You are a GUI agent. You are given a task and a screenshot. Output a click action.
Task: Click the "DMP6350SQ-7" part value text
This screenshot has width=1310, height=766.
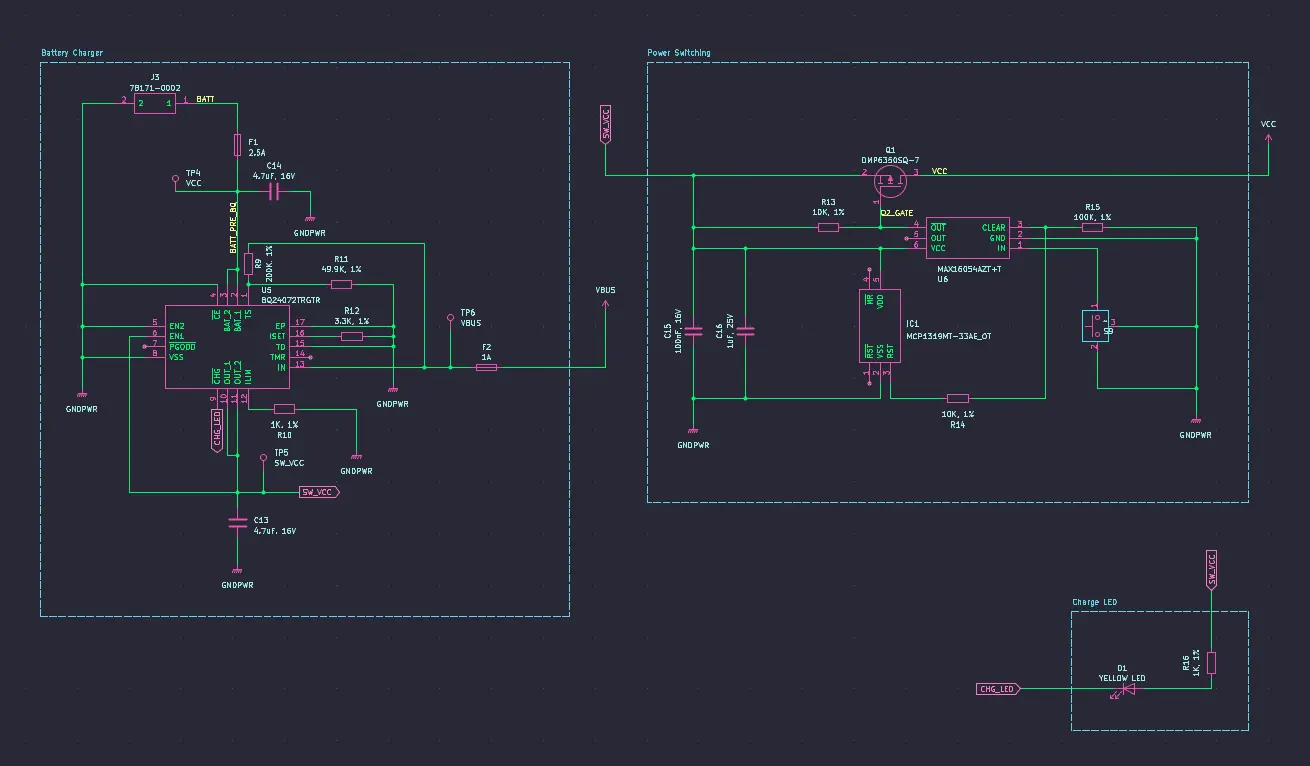[x=890, y=160]
